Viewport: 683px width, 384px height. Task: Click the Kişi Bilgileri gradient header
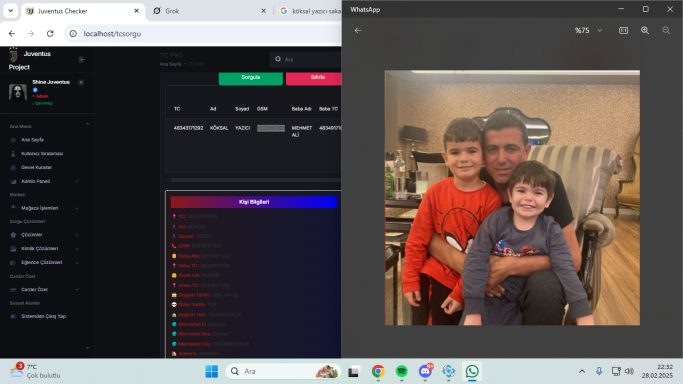tap(254, 202)
